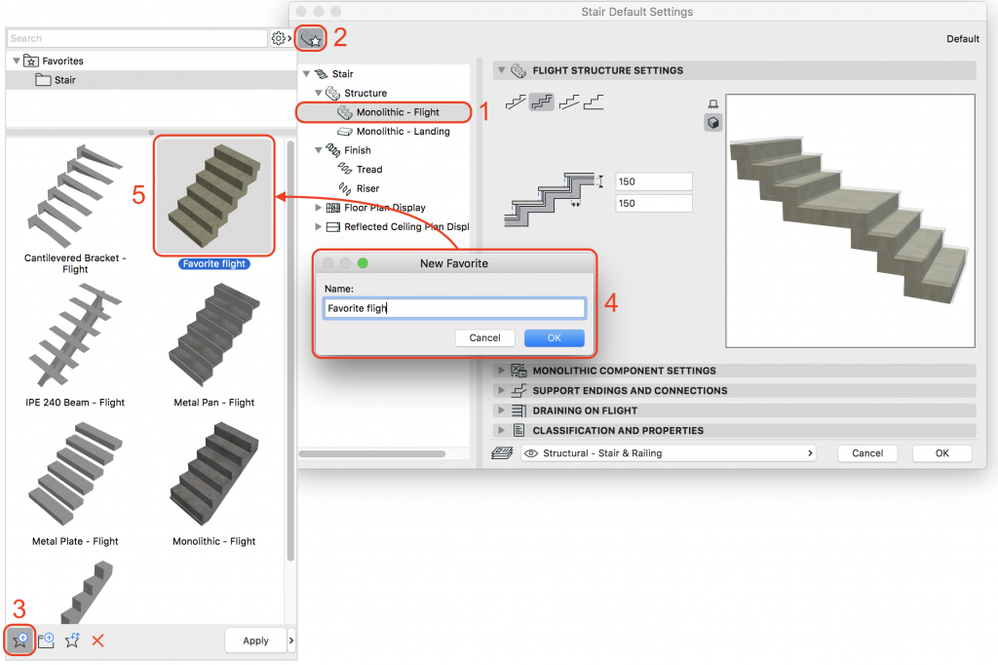Image resolution: width=998 pixels, height=665 pixels.
Task: Click Apply in Favorites panel
Action: (x=256, y=640)
